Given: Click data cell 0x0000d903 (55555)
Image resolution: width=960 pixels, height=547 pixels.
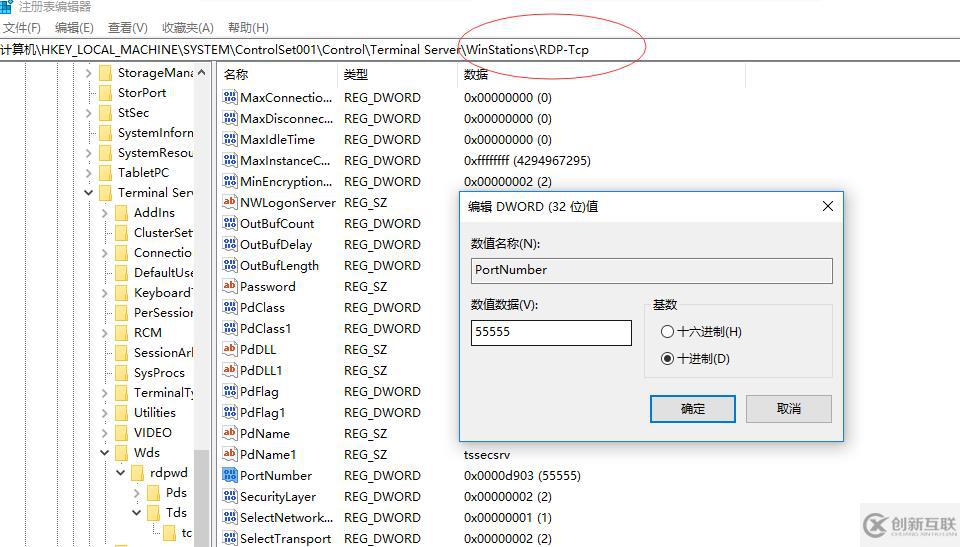Looking at the screenshot, I should coord(522,475).
